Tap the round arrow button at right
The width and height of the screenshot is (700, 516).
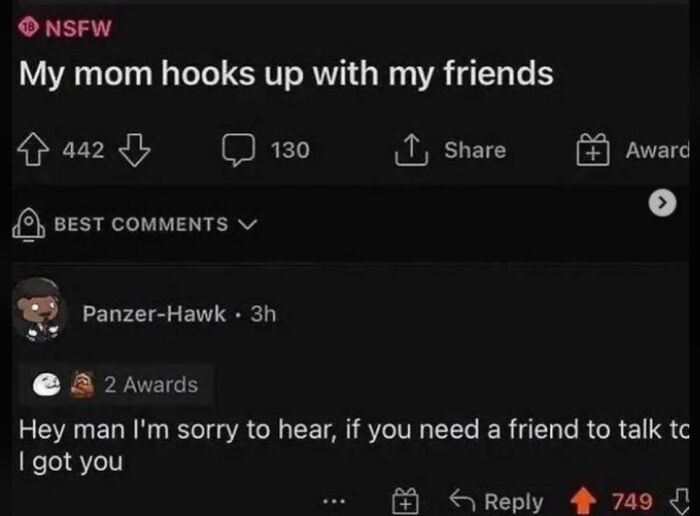tap(662, 203)
